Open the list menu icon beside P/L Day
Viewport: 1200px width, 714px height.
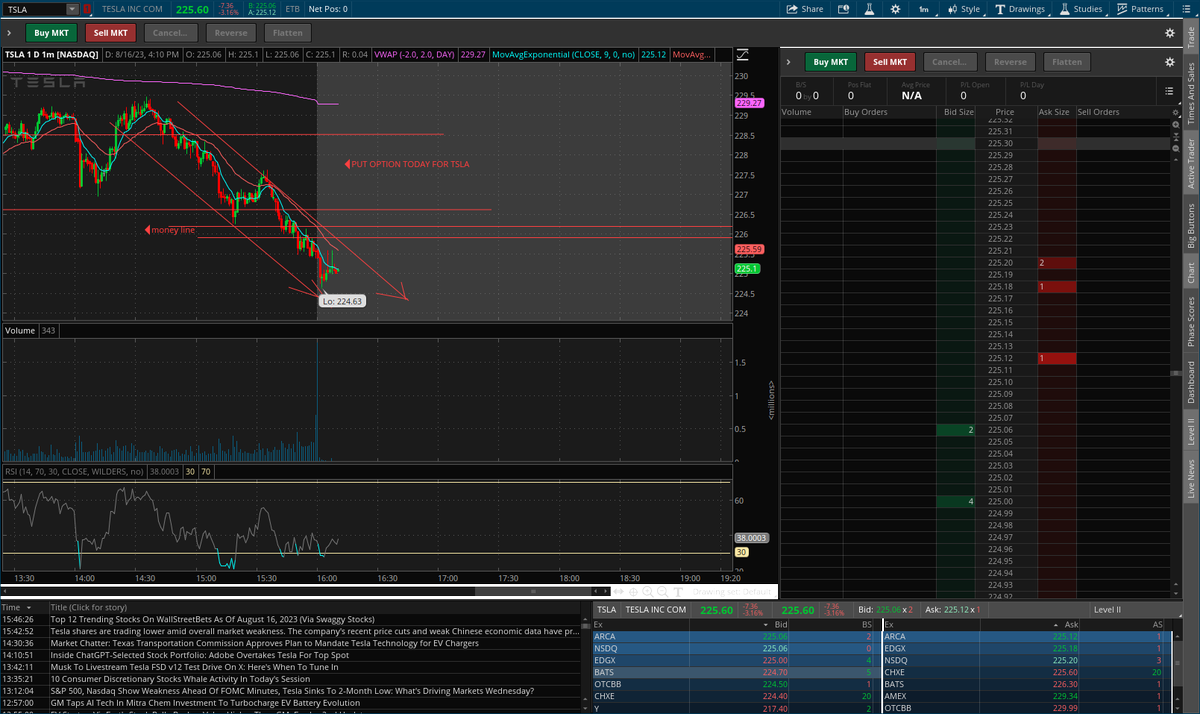pyautogui.click(x=1169, y=90)
